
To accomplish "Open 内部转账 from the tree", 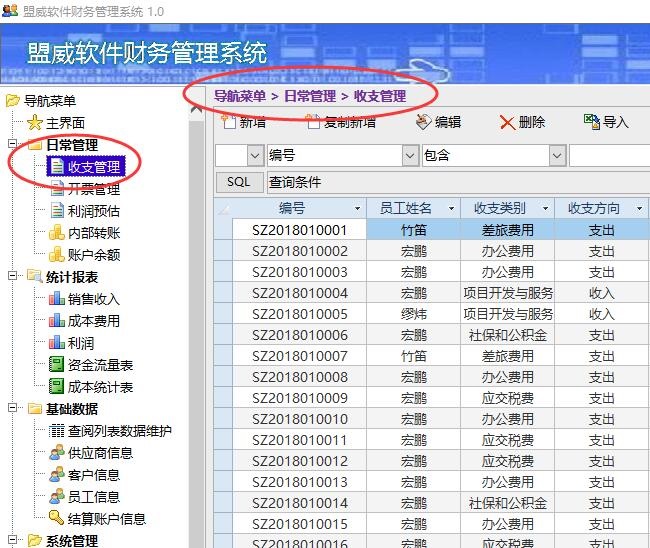I will 94,233.
